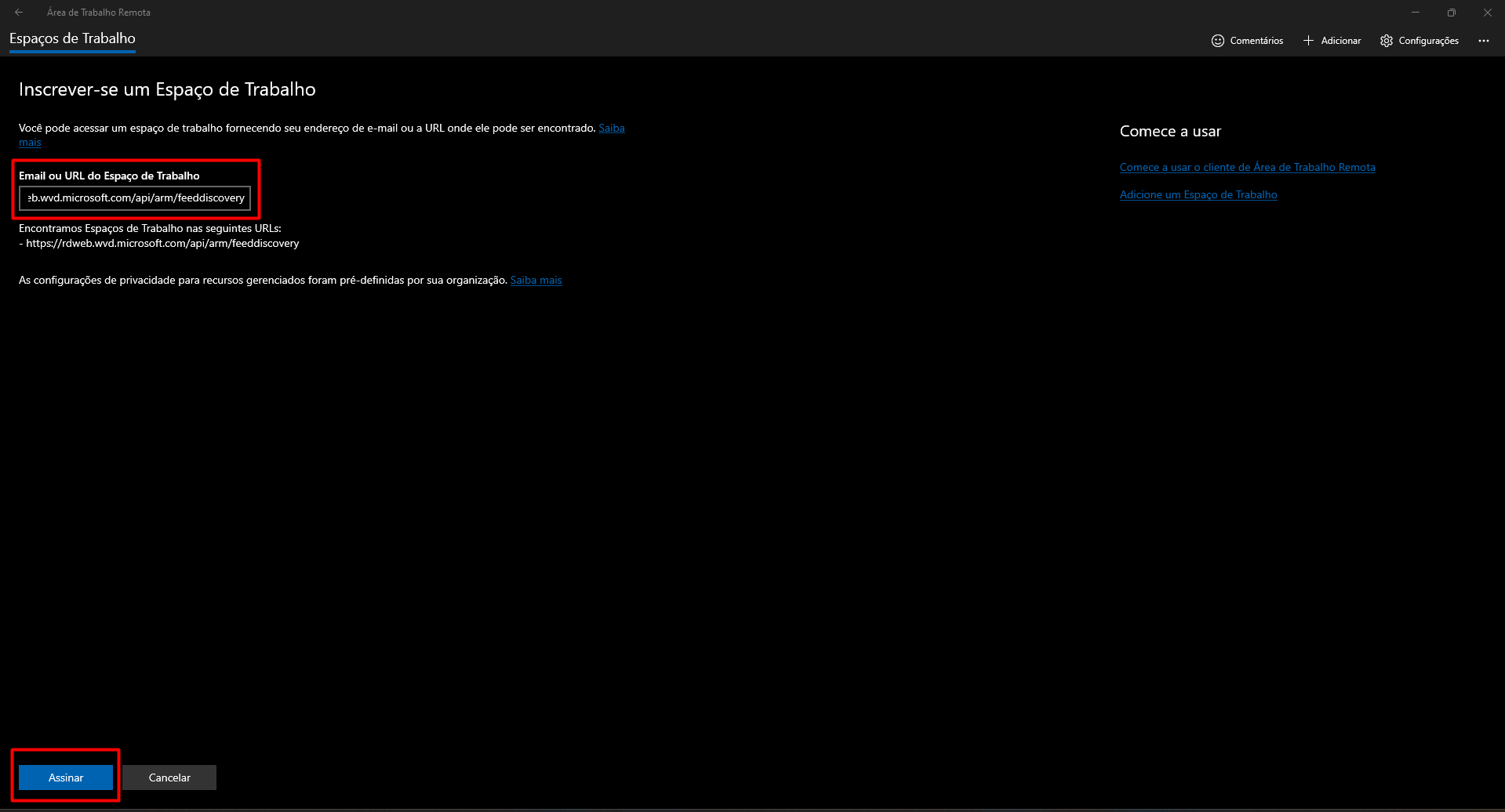Click the discovered rdweb feeddiscovery URL text
This screenshot has height=812, width=1505.
coord(162,243)
